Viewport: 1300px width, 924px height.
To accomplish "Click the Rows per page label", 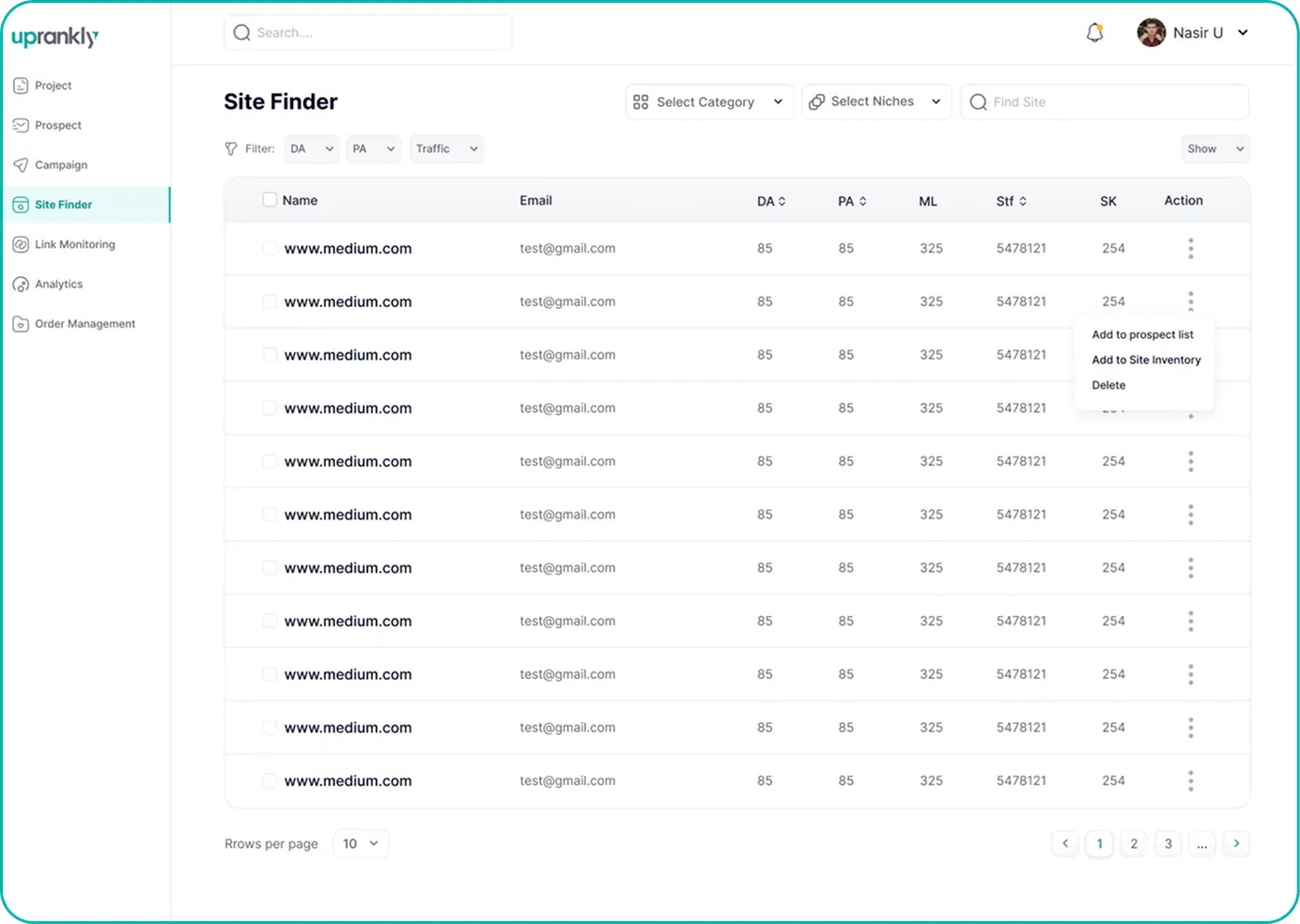I will [271, 843].
